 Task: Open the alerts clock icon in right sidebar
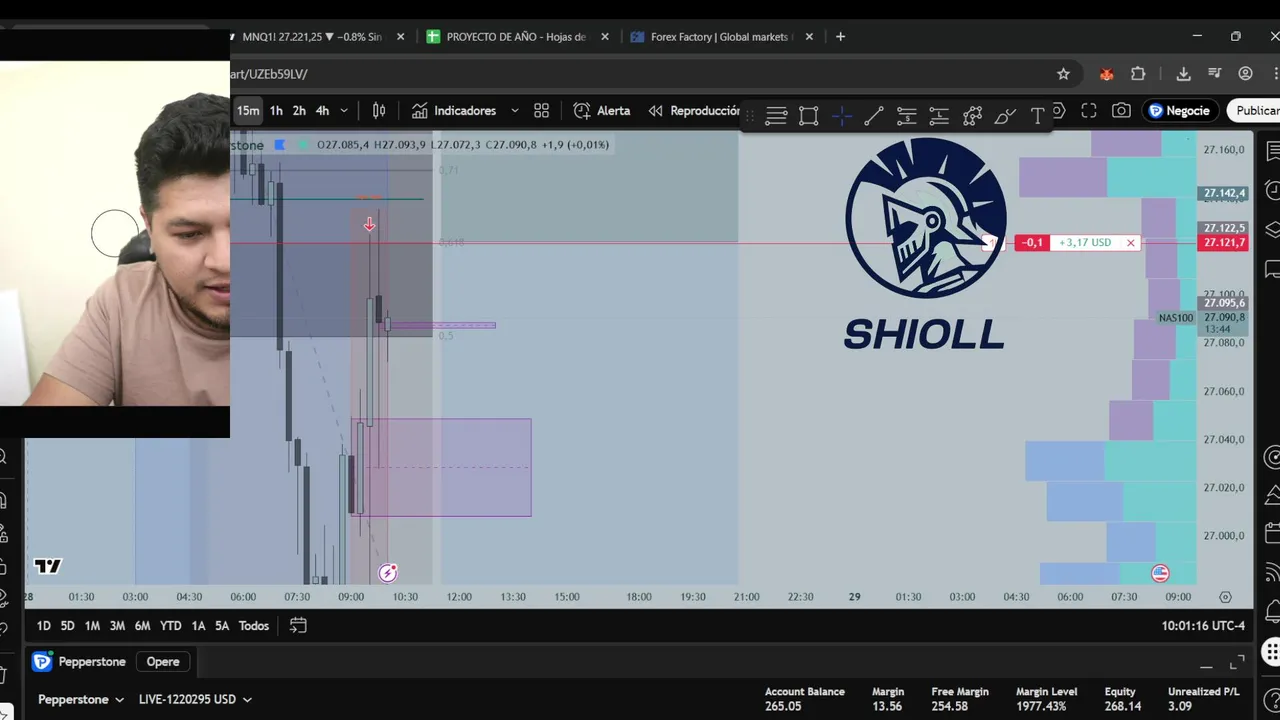point(1272,191)
